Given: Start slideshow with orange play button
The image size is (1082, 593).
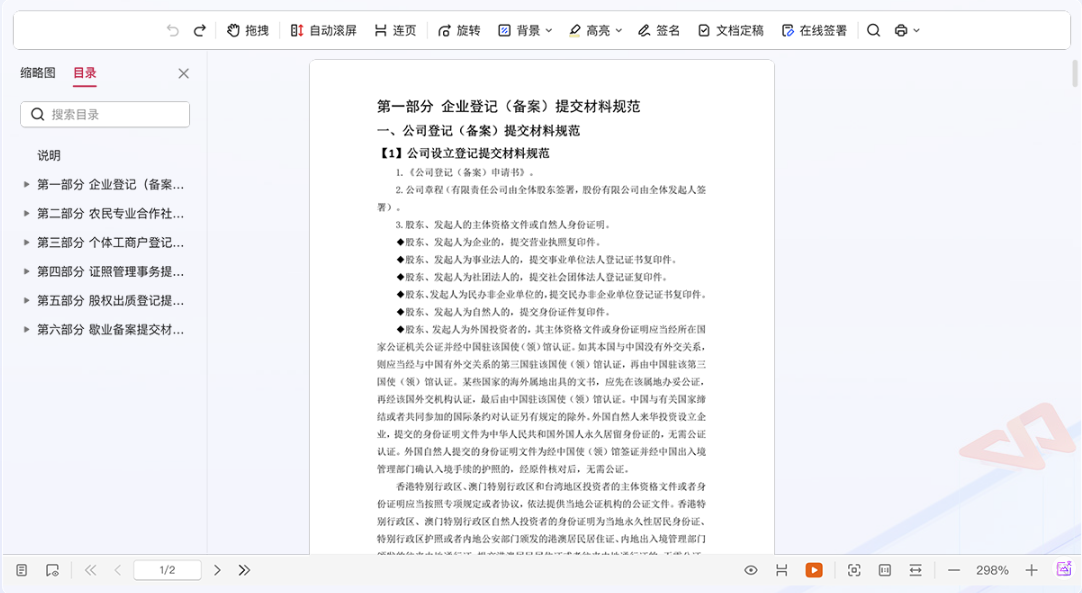Looking at the screenshot, I should [814, 570].
